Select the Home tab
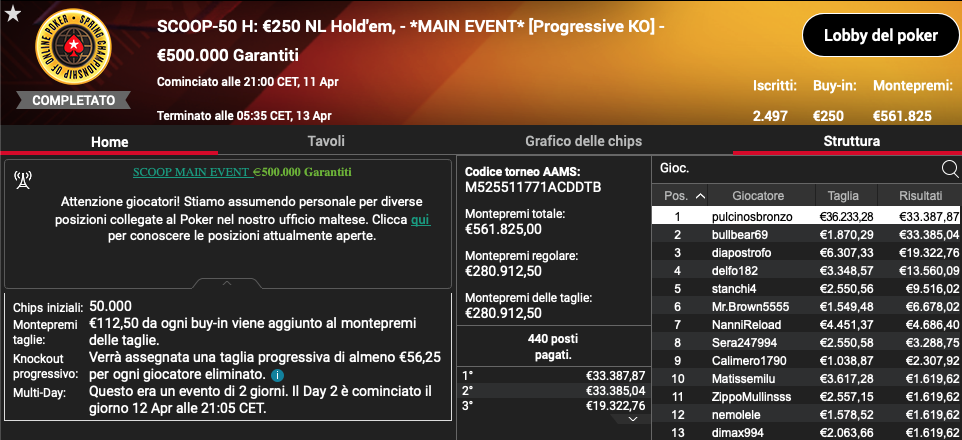 (x=110, y=142)
